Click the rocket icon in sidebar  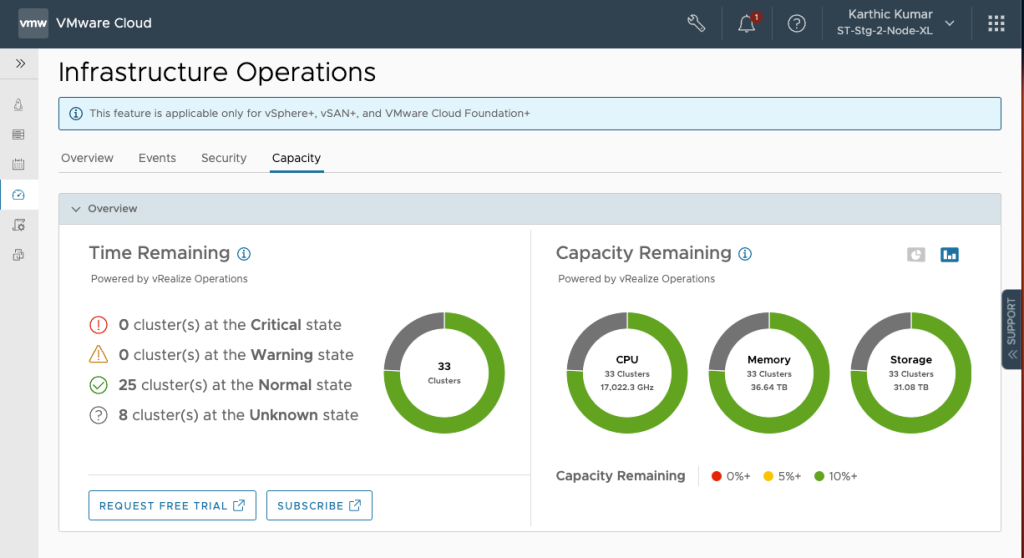(x=19, y=105)
